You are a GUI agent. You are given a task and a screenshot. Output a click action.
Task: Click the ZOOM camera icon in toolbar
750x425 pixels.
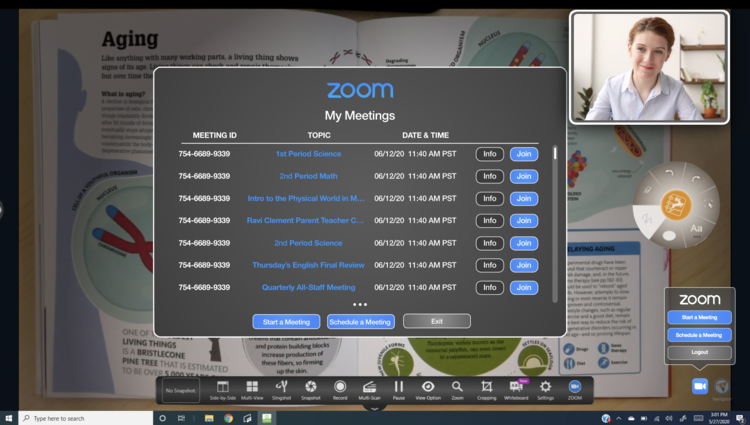[574, 390]
